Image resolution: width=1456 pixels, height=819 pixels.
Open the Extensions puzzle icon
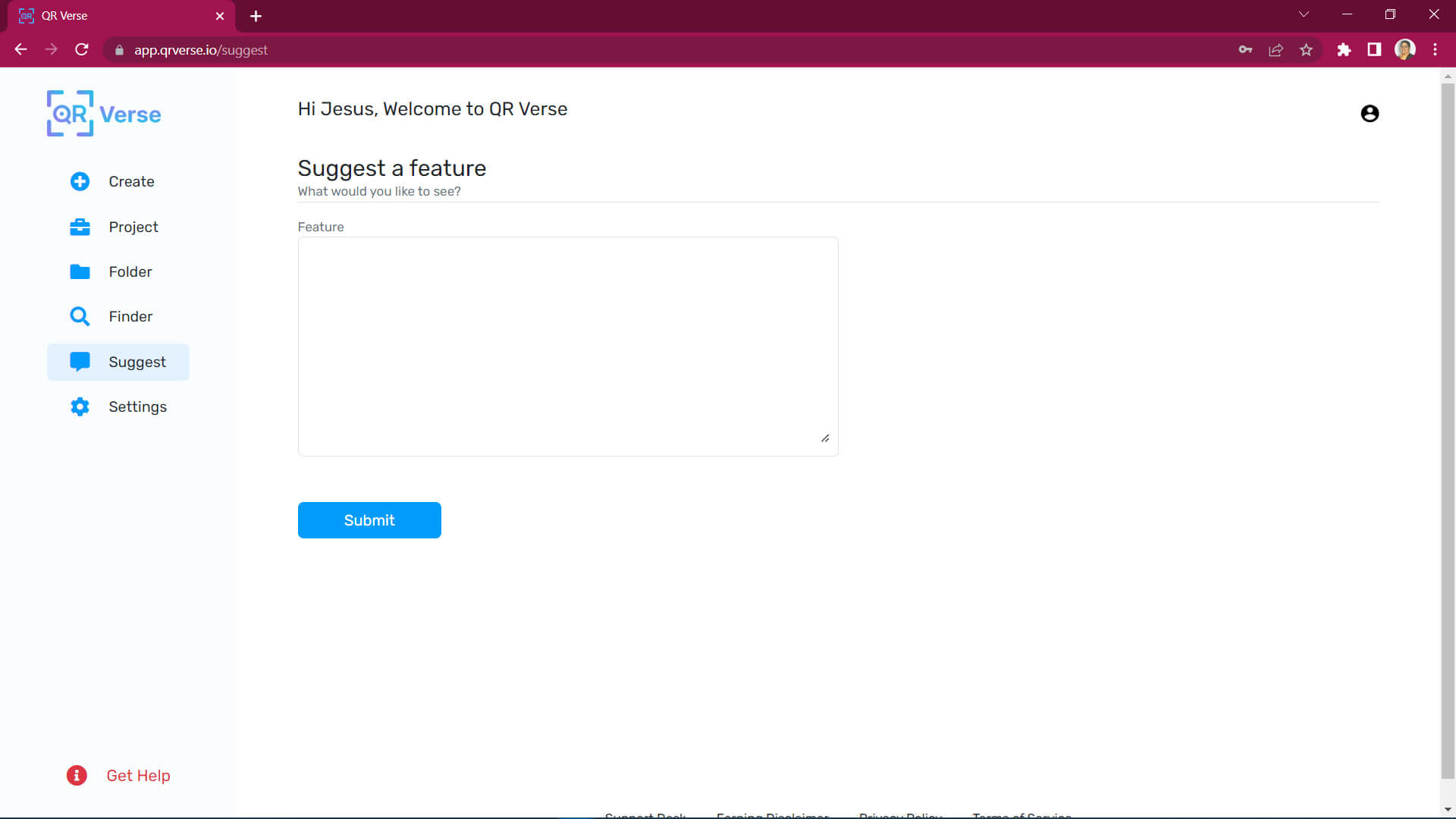(1344, 49)
